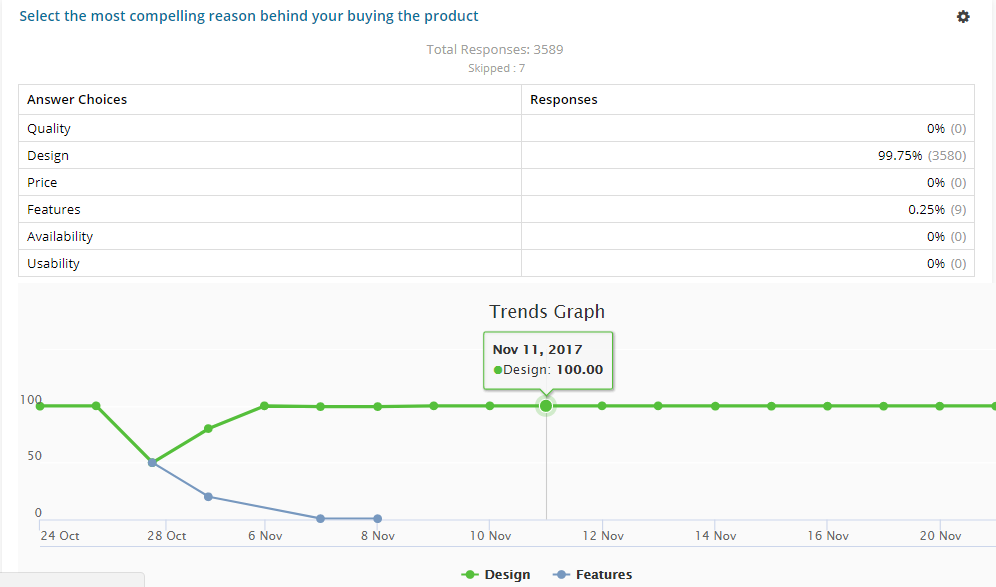The width and height of the screenshot is (996, 587).
Task: Click the Usability answer choice row
Action: 496,263
